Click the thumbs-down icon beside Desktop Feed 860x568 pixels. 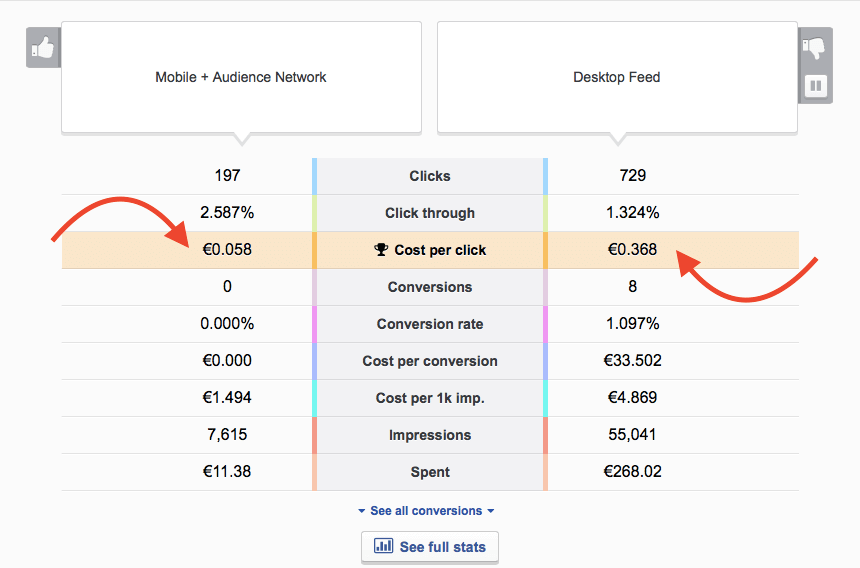pyautogui.click(x=814, y=48)
